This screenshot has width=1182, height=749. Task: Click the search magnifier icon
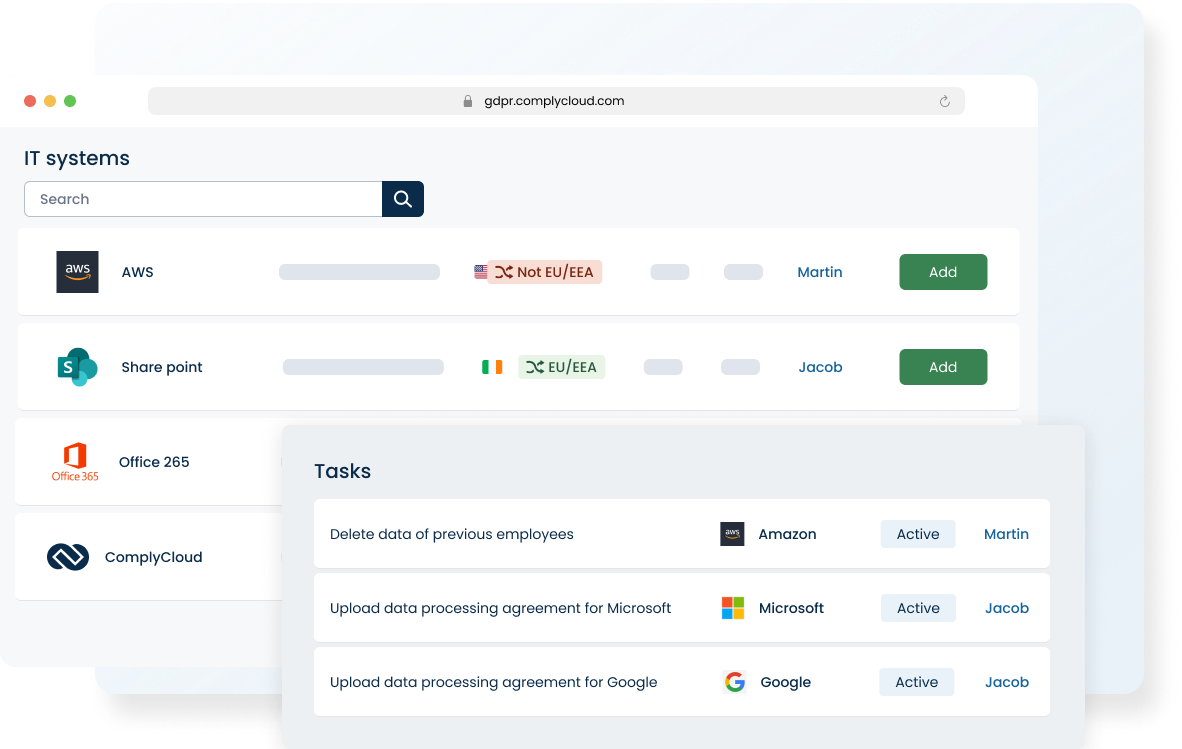(x=402, y=198)
